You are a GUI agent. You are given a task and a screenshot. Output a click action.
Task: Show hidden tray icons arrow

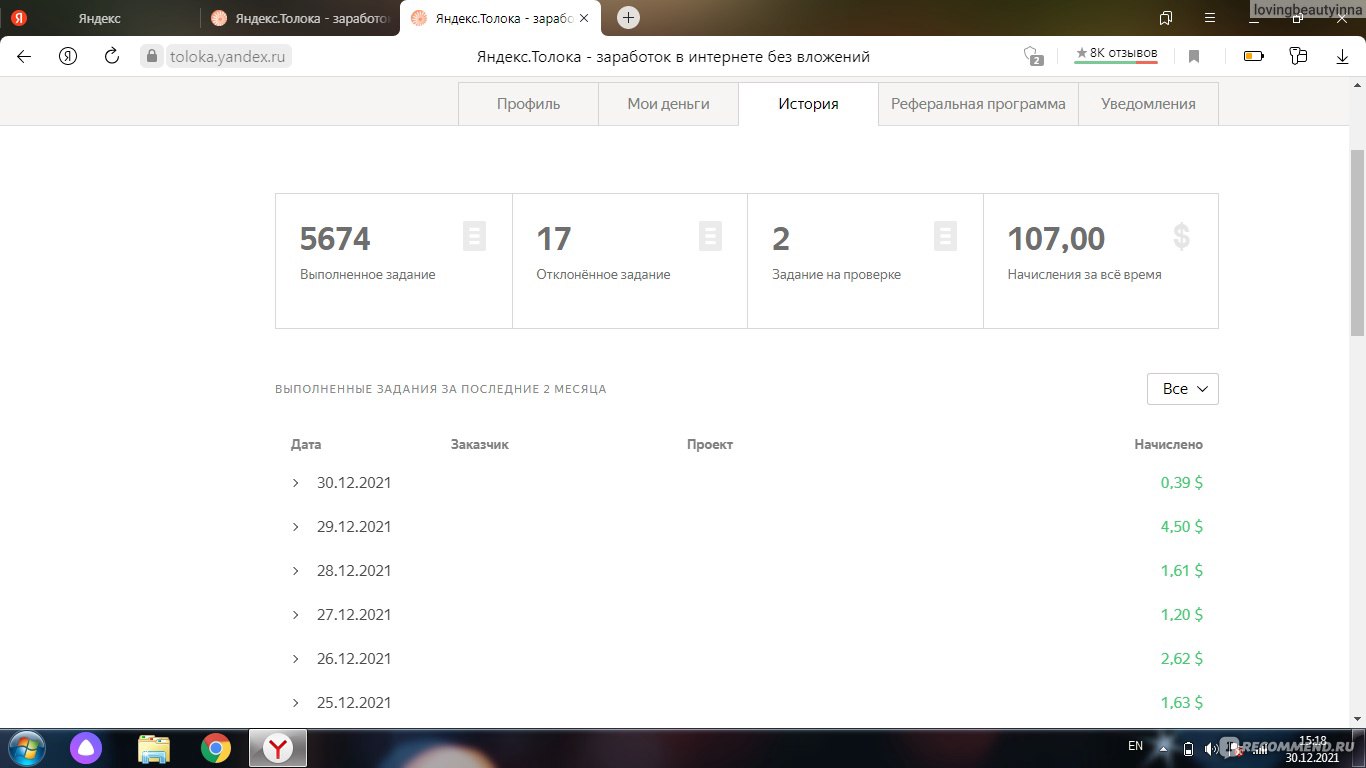[x=1164, y=747]
